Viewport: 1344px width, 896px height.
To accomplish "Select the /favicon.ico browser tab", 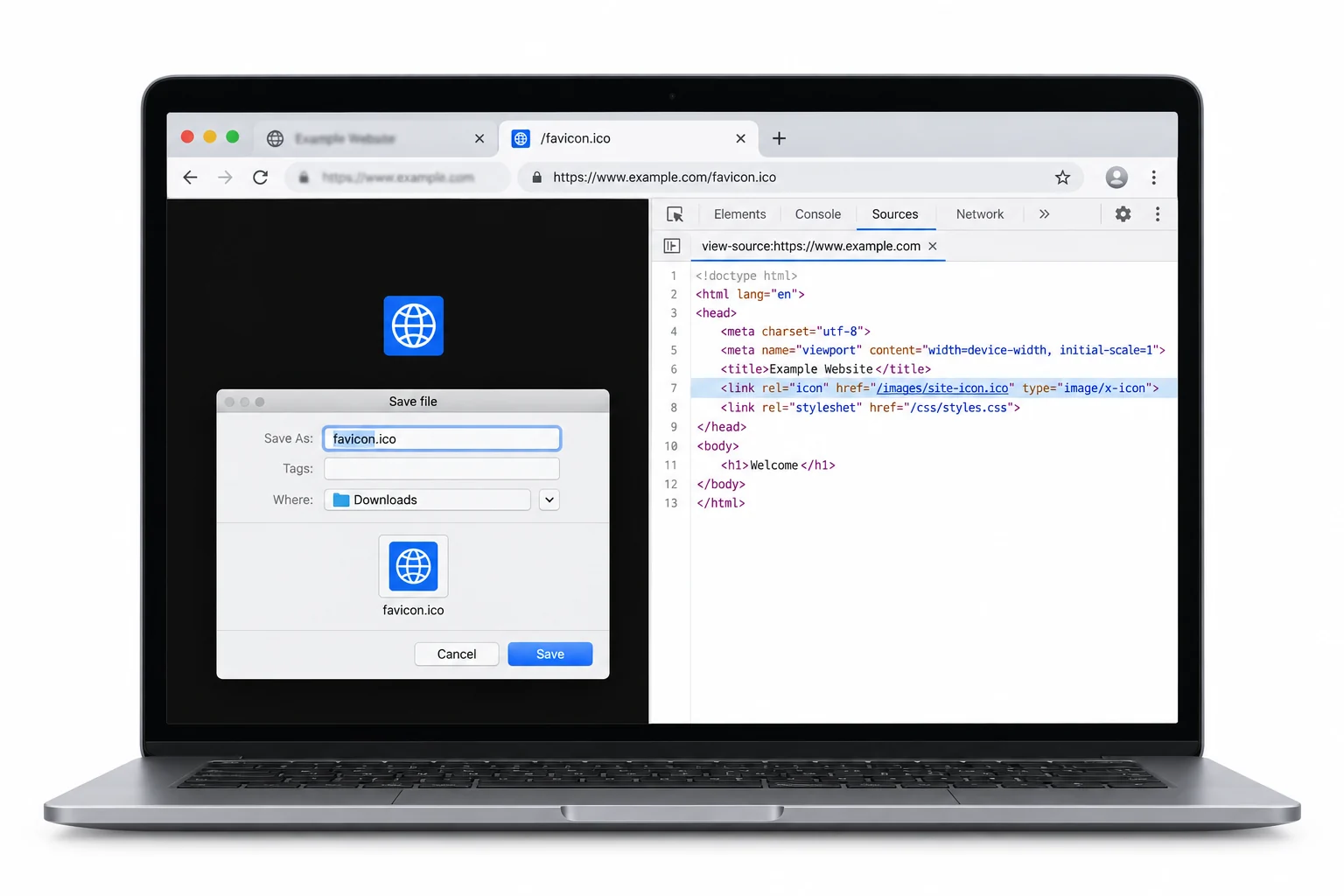I will click(627, 138).
